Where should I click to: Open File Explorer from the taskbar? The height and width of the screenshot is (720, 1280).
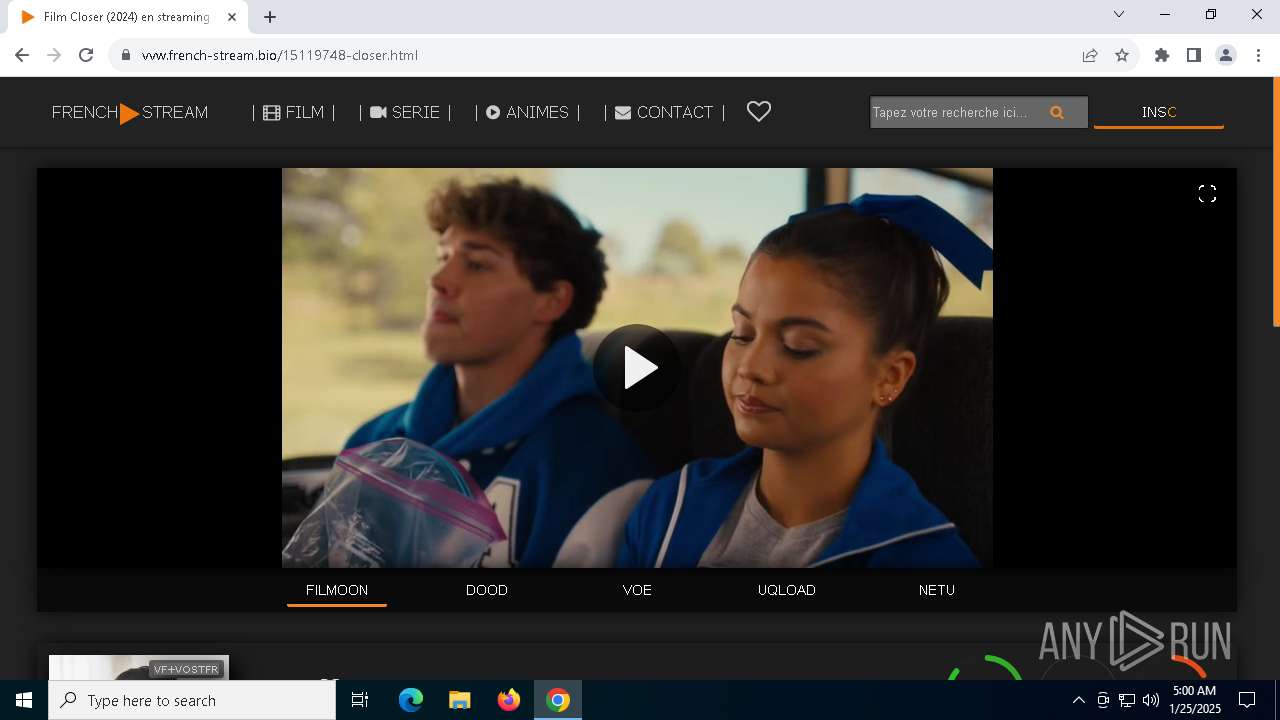(460, 700)
